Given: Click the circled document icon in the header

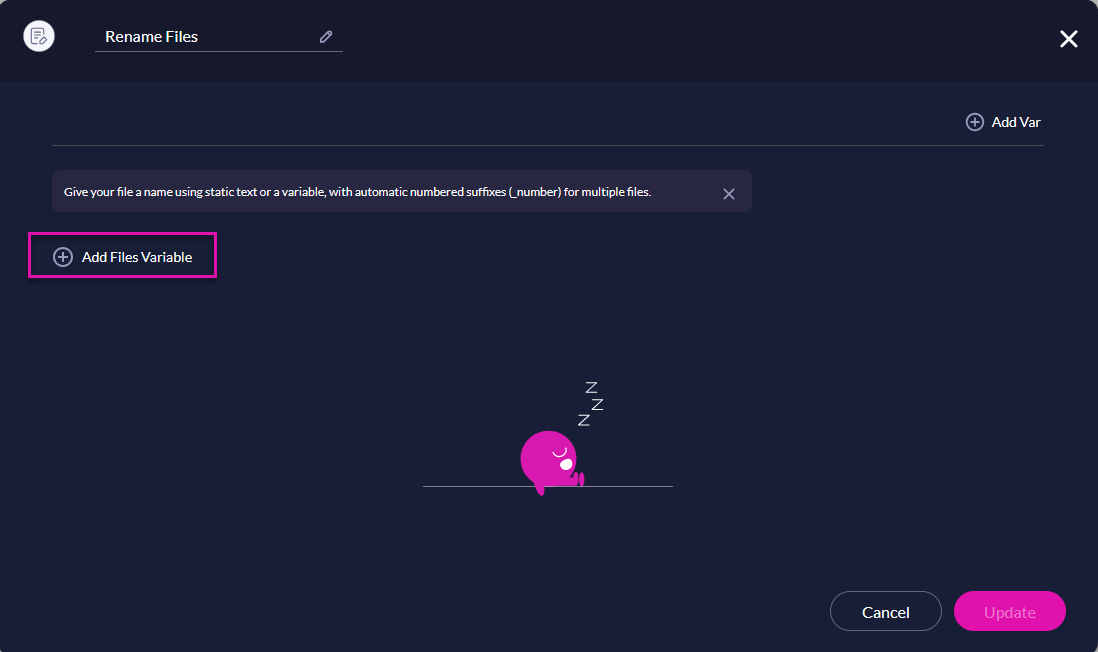Looking at the screenshot, I should tap(38, 36).
